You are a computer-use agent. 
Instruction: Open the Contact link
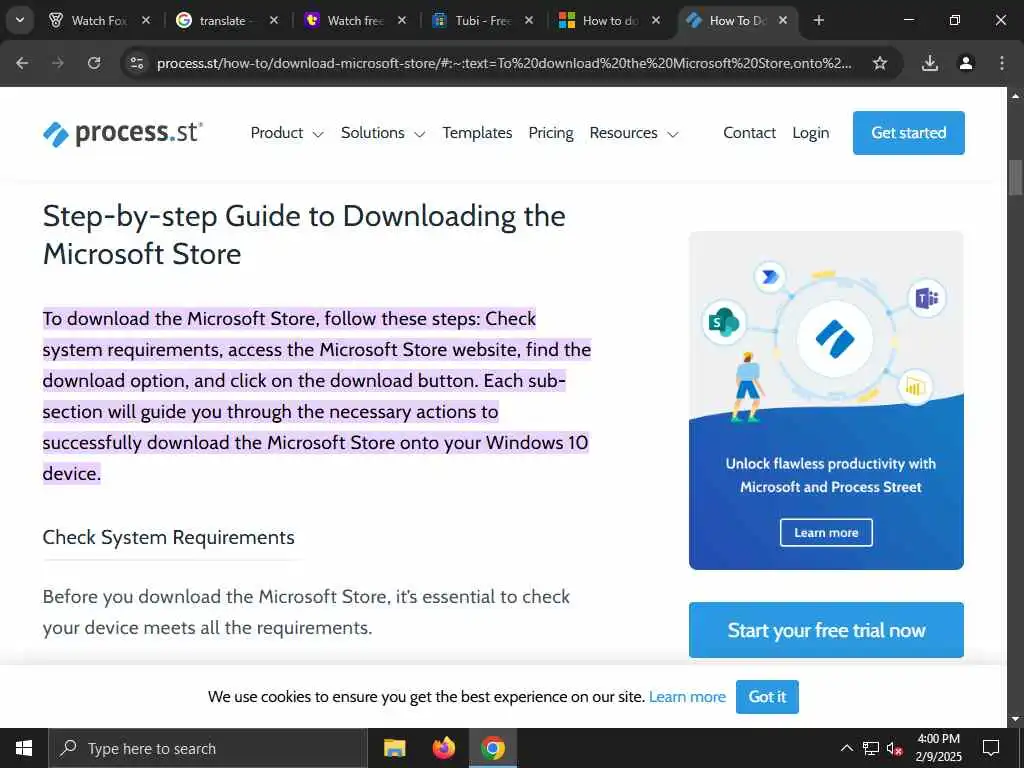(749, 133)
